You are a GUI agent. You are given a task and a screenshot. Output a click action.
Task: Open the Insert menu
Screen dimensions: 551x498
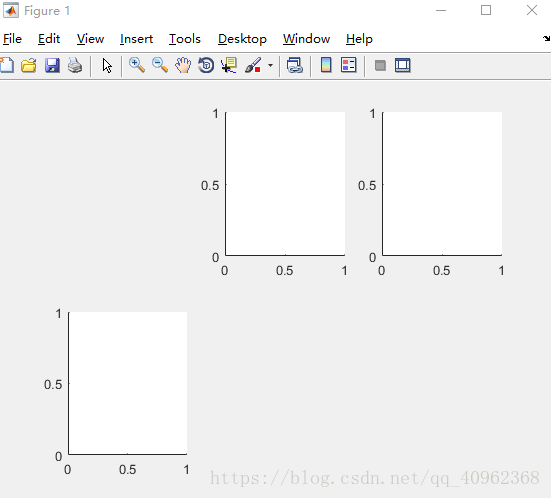[x=136, y=39]
